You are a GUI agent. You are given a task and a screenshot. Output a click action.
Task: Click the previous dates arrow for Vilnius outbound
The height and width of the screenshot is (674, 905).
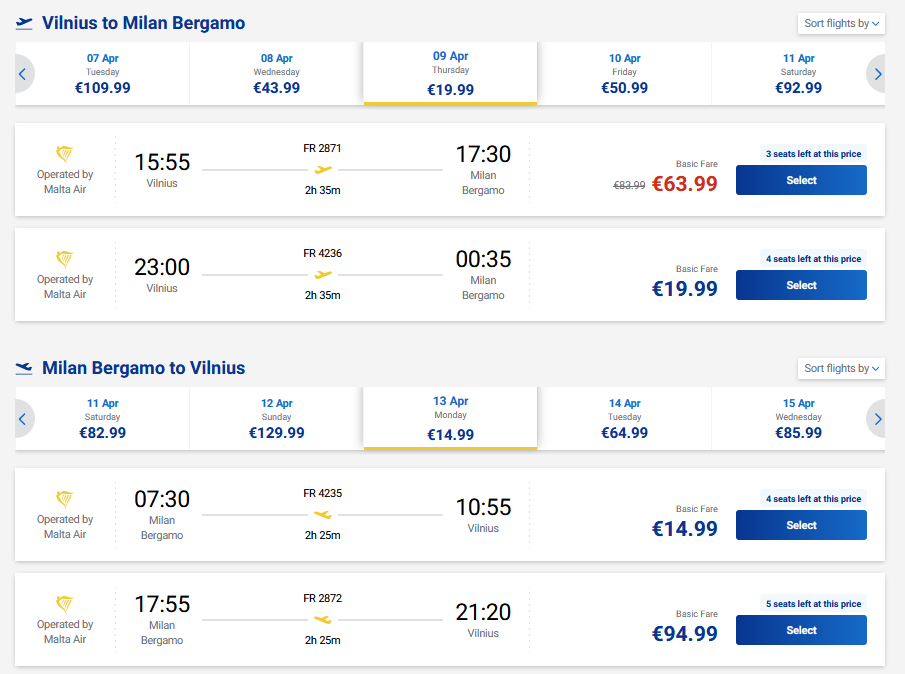click(23, 73)
